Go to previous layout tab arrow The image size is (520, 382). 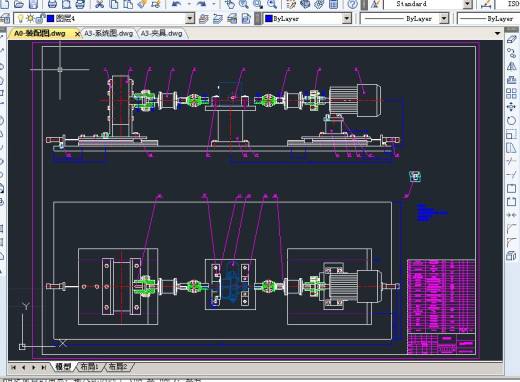pyautogui.click(x=23, y=367)
